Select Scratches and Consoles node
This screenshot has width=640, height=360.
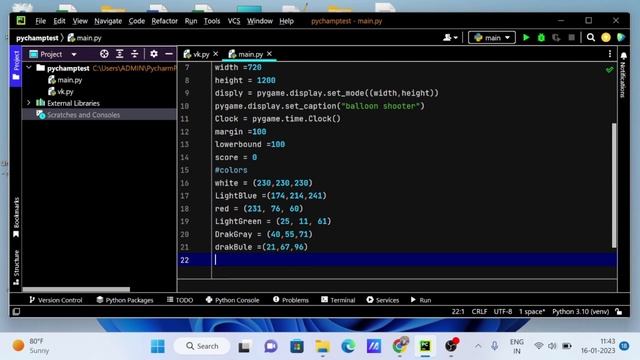(83, 115)
